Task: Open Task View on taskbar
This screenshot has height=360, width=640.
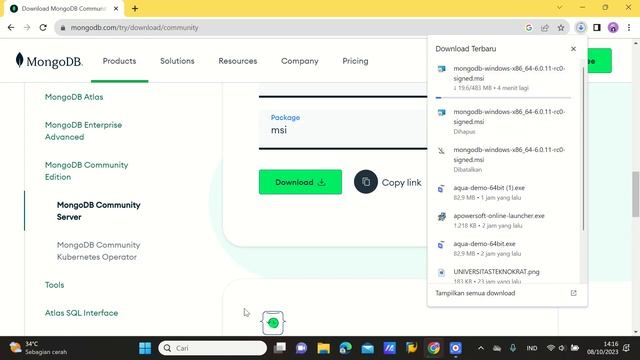Action: (280, 348)
